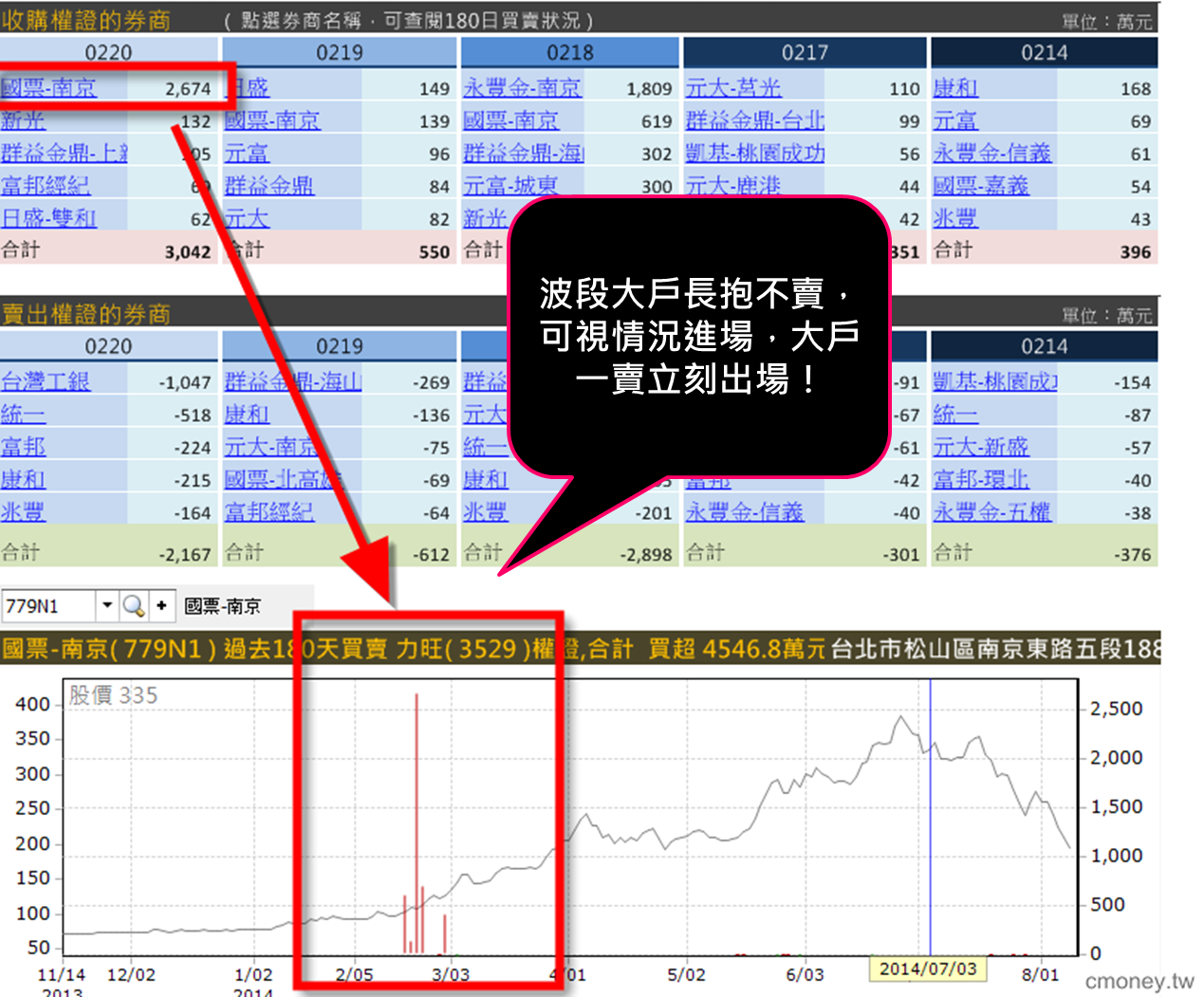The height and width of the screenshot is (997, 1204).
Task: Click the 2,674 amount for 國票-南京
Action: (188, 89)
